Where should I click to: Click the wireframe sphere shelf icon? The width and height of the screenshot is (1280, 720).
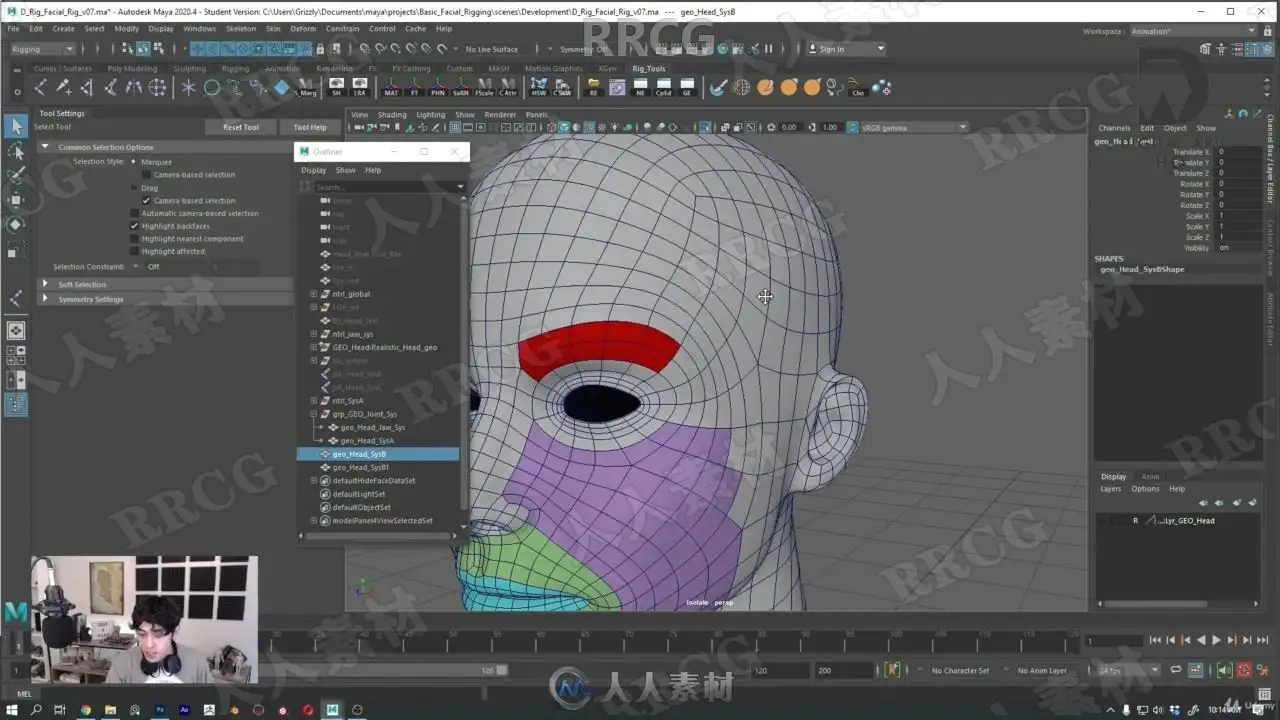click(742, 88)
